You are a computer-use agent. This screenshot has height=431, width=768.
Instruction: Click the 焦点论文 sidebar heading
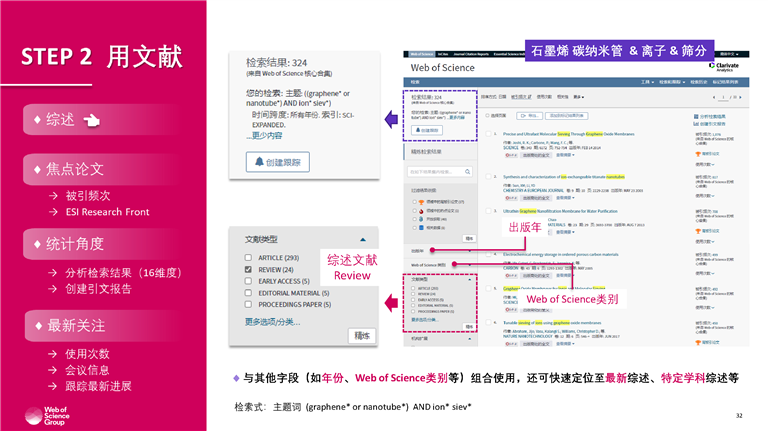click(74, 169)
